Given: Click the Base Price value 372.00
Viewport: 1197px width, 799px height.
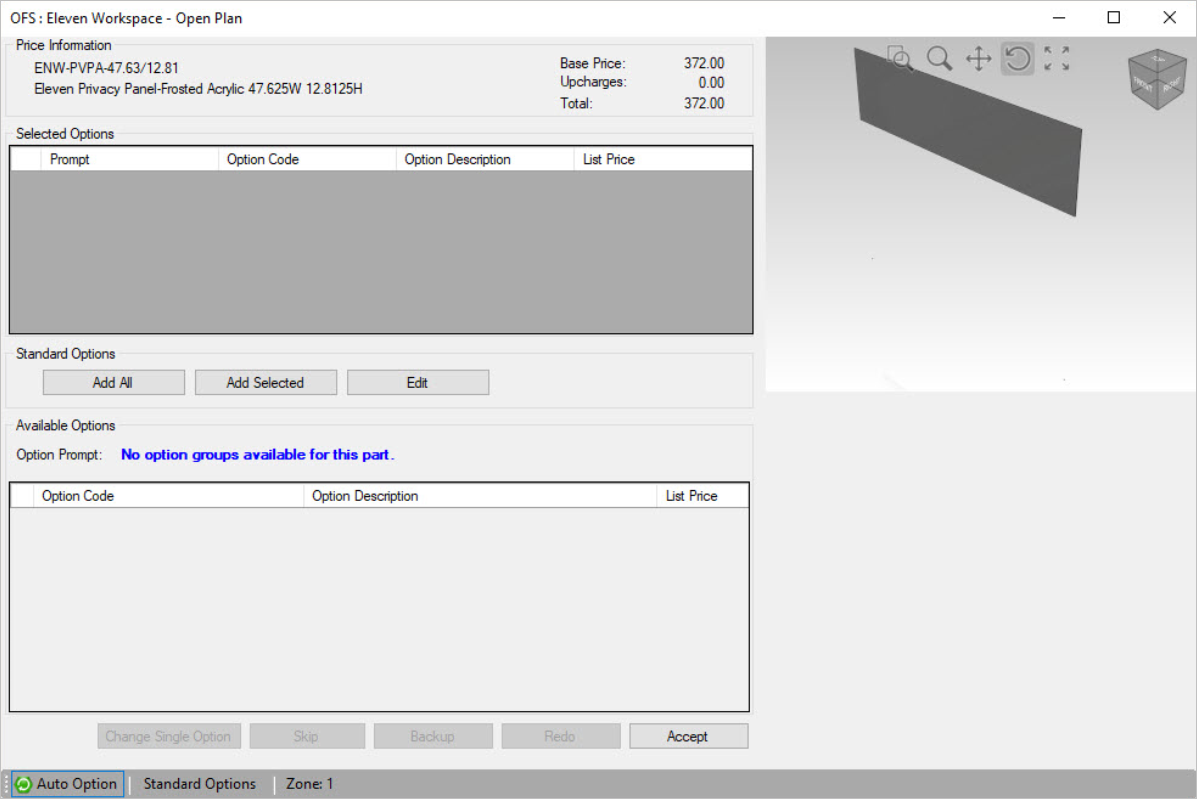Looking at the screenshot, I should 704,63.
